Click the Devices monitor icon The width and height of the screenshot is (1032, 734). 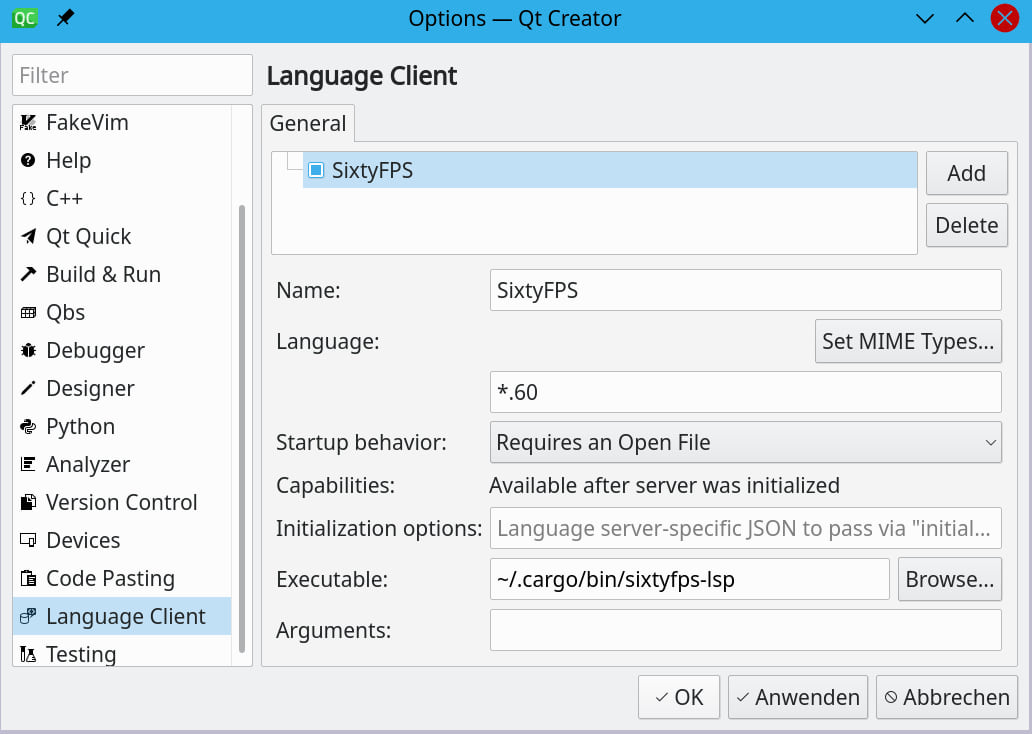(28, 540)
